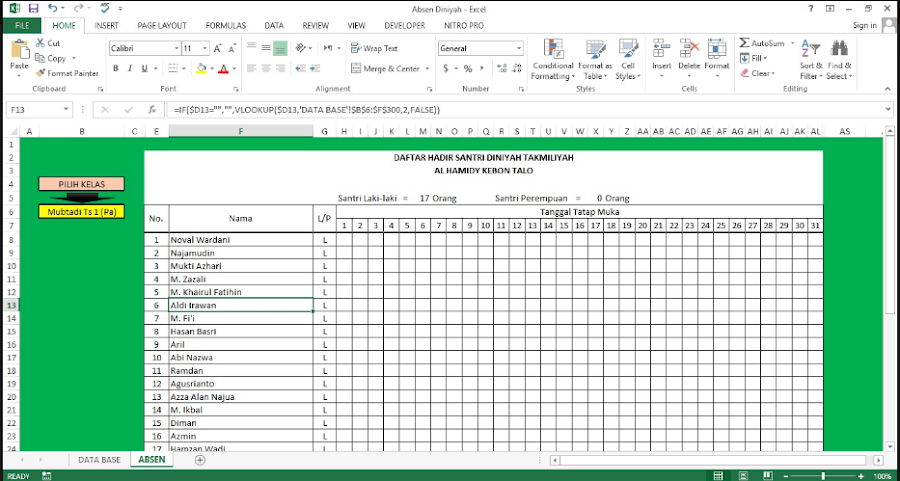Switch to PAGE LAYOUT tab
Image resolution: width=900 pixels, height=481 pixels.
tap(162, 25)
